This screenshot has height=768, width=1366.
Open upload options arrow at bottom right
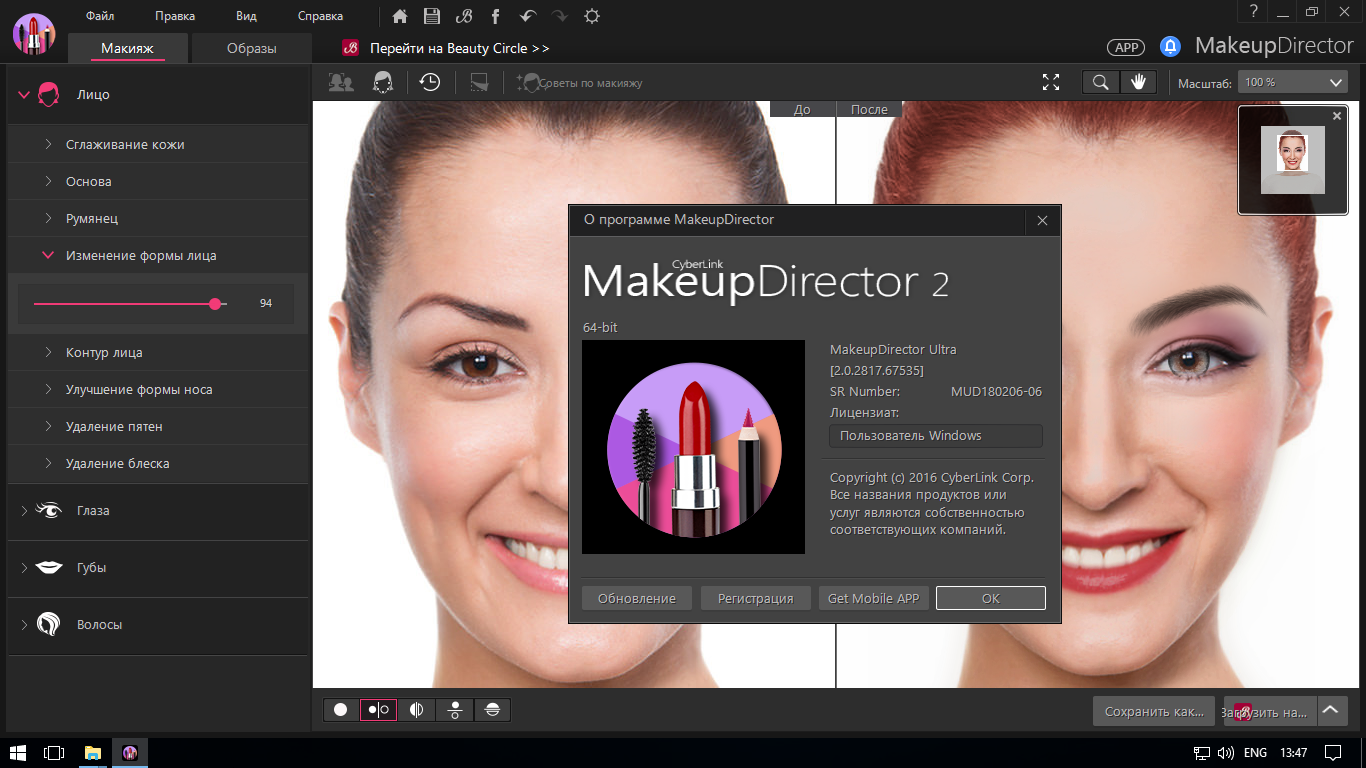[1330, 711]
